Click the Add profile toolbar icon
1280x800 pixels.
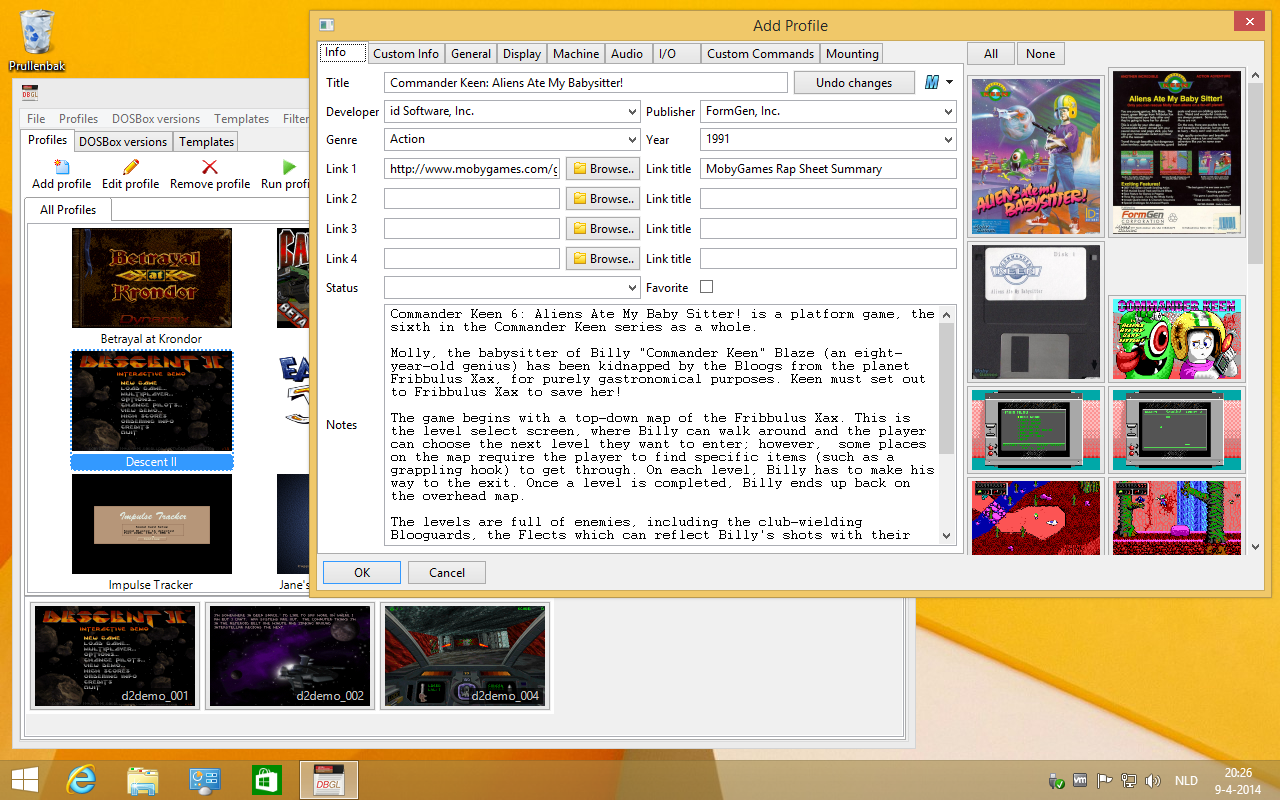(61, 167)
